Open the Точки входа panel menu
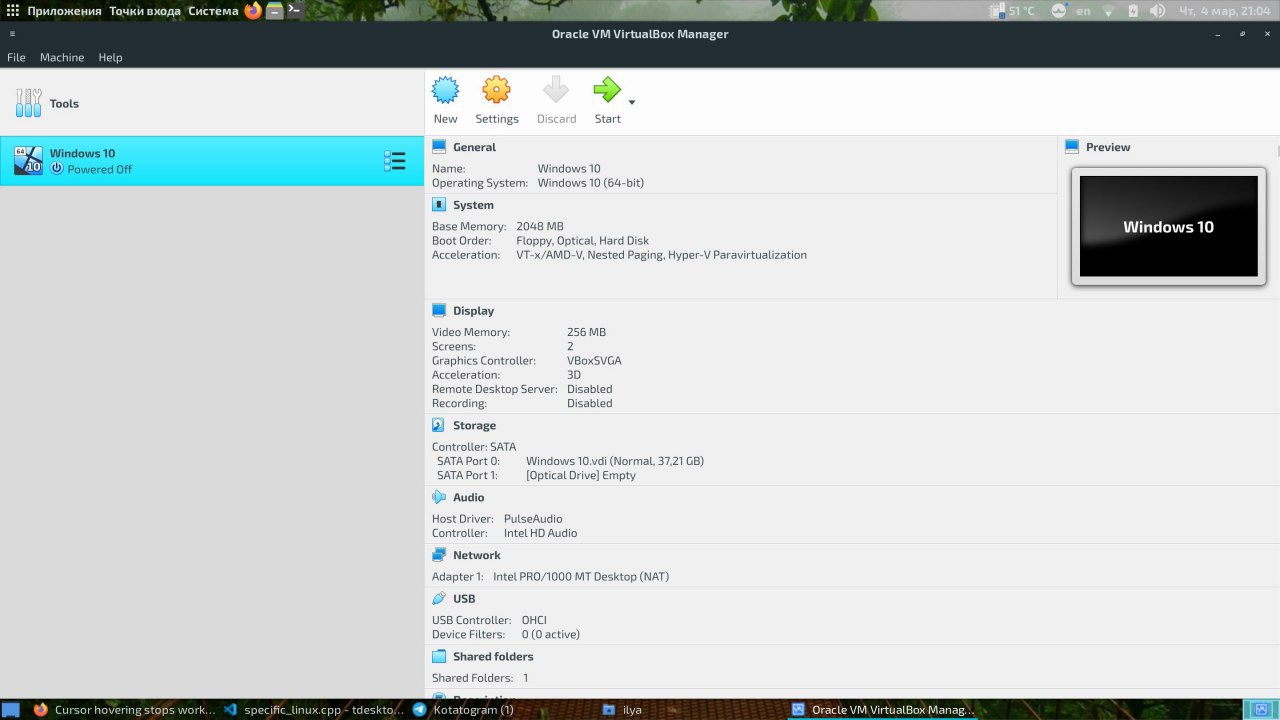The height and width of the screenshot is (720, 1280). coord(145,11)
